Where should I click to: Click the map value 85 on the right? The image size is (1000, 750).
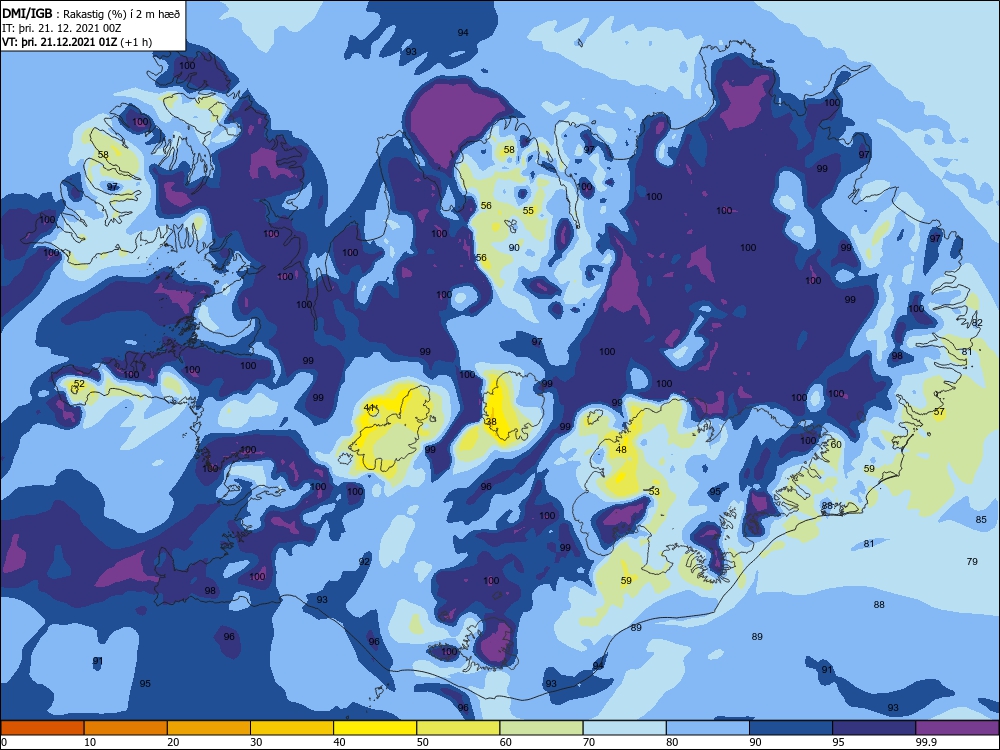981,519
